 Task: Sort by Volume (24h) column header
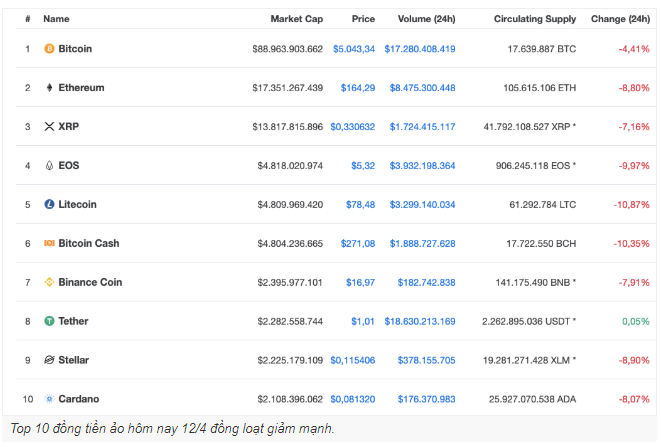click(x=426, y=19)
